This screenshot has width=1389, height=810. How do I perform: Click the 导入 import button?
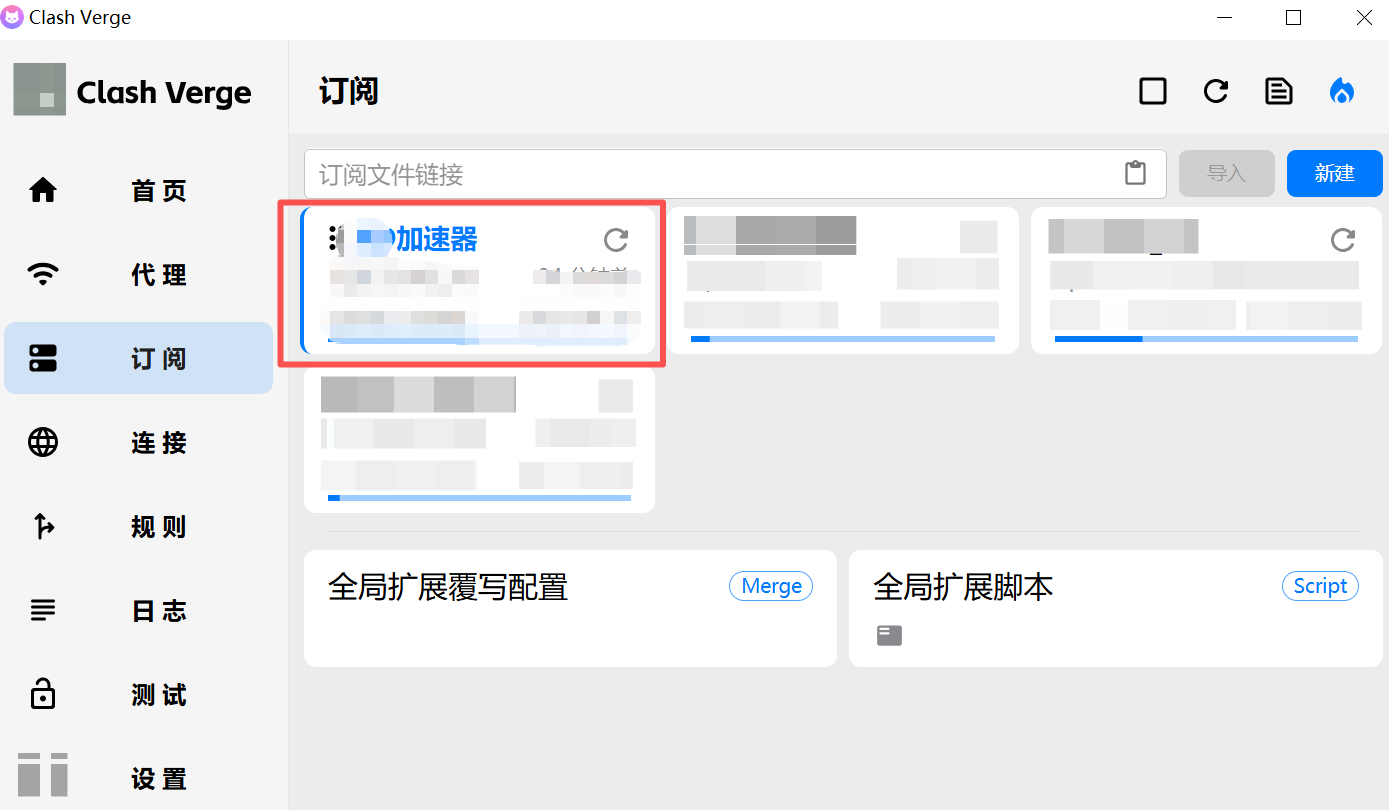click(x=1226, y=173)
